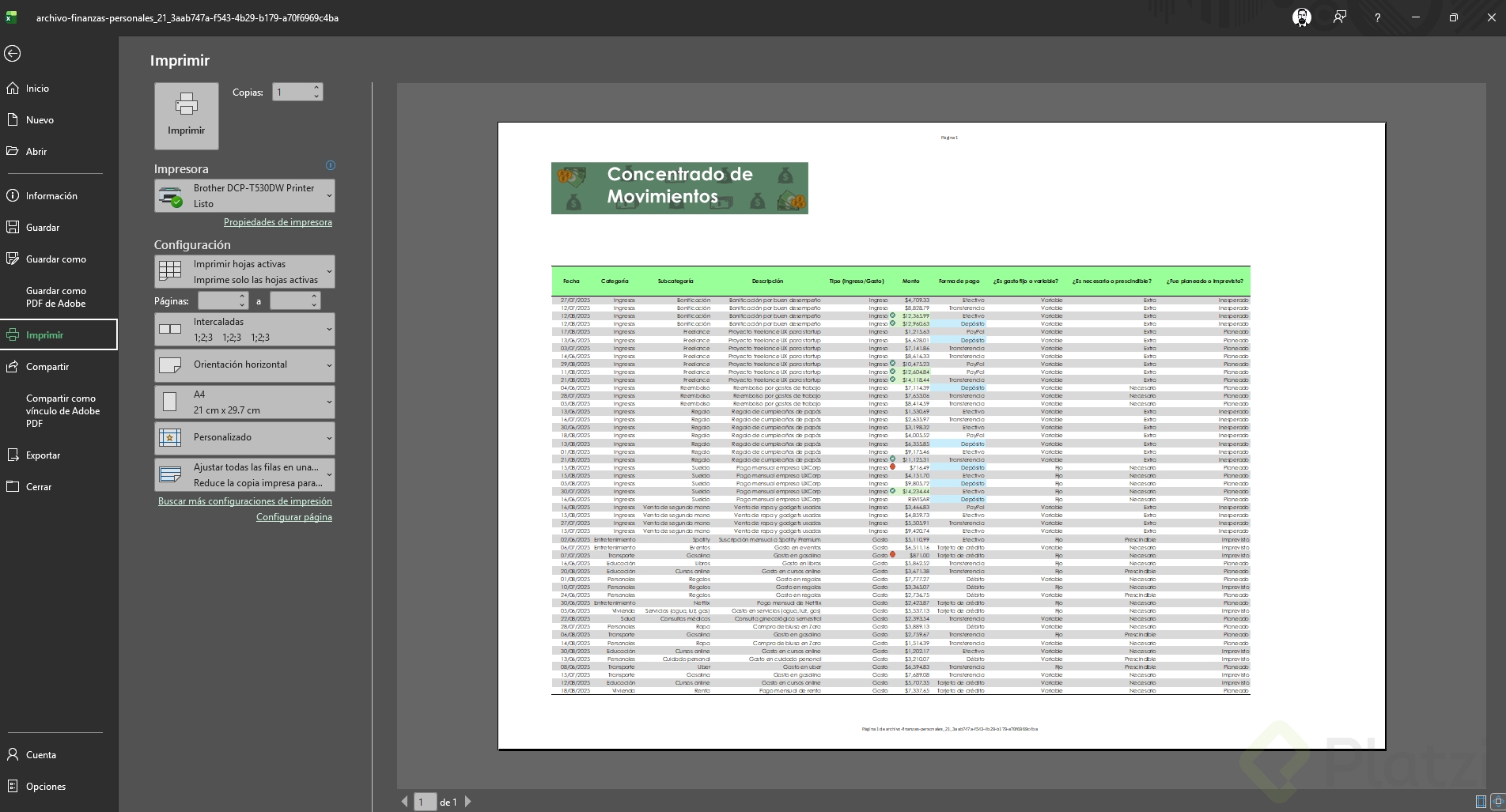Open the A4 paper size dropdown

[244, 402]
